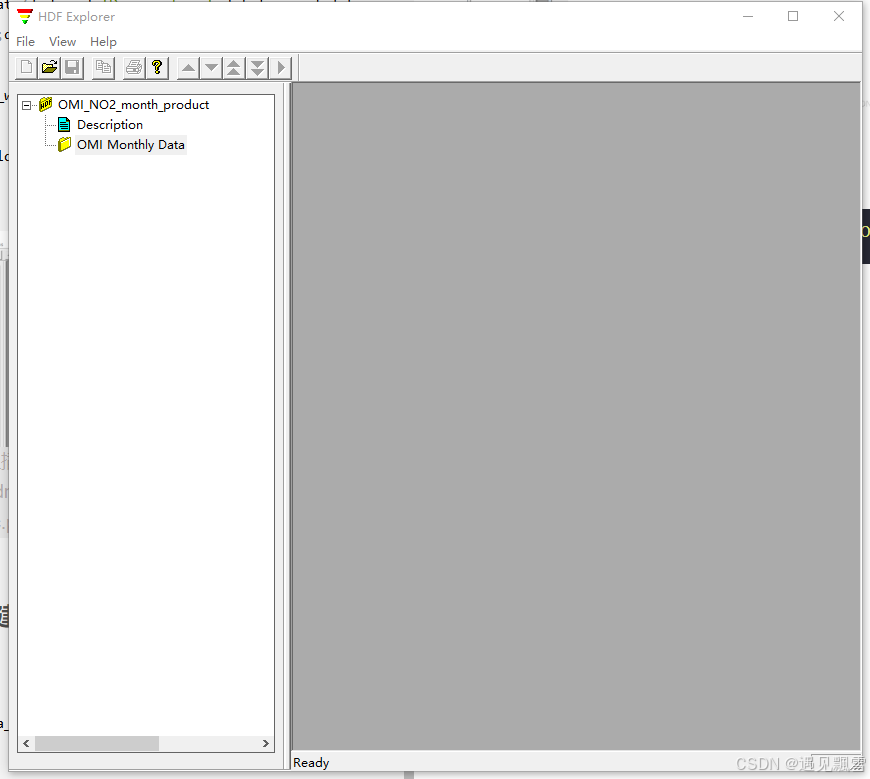The image size is (870, 779).
Task: Click the single down arrow toolbar button
Action: tap(211, 68)
